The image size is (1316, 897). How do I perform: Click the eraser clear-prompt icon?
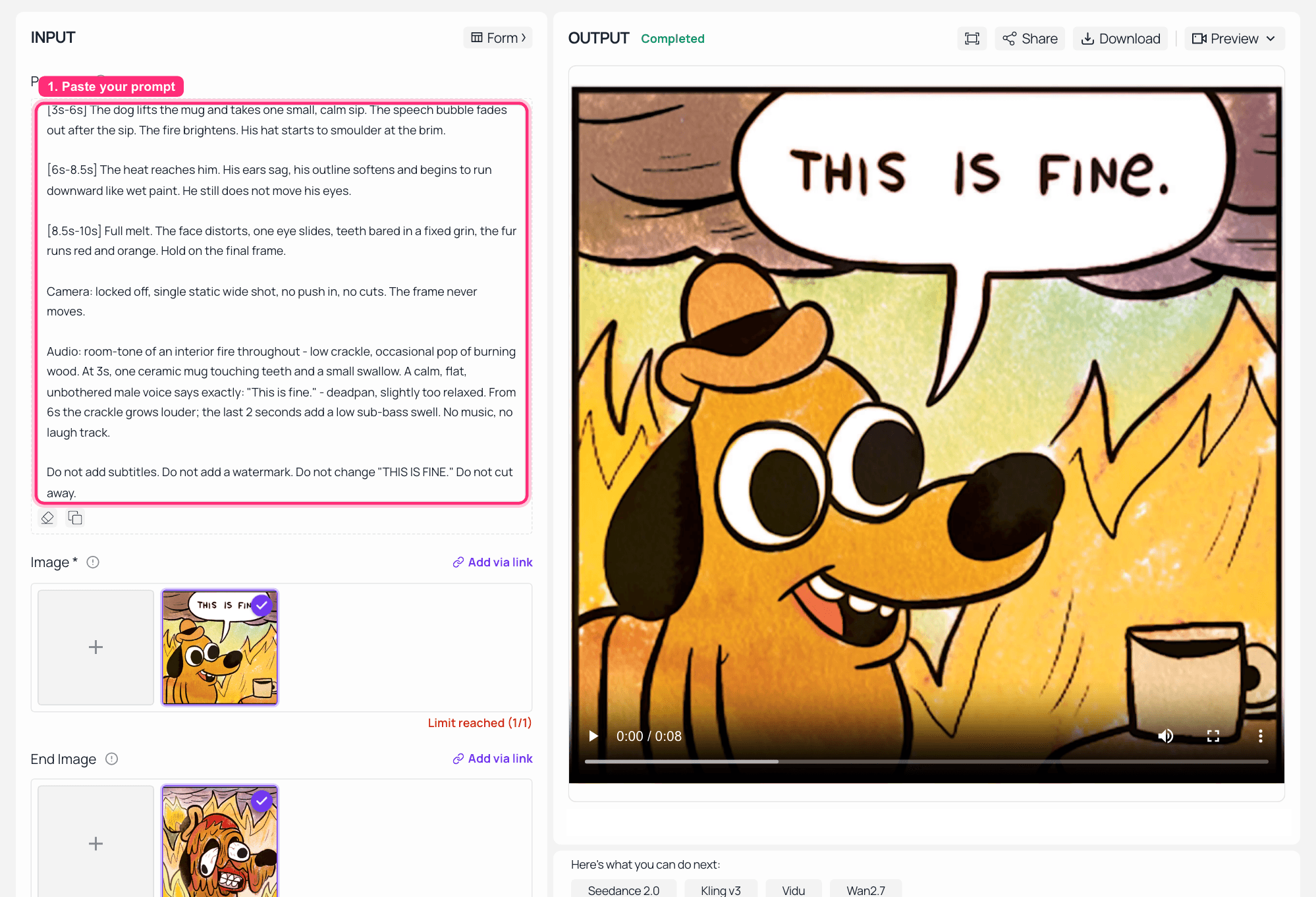pos(47,518)
